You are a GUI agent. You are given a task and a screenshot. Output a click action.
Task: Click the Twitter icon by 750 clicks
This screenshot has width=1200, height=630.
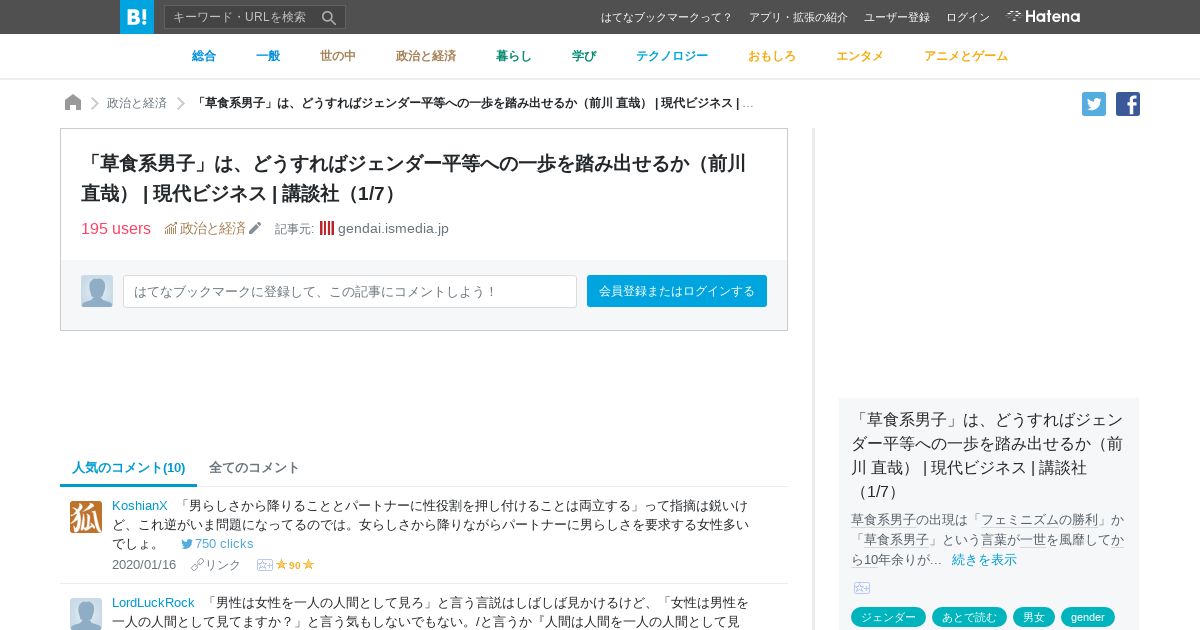187,544
